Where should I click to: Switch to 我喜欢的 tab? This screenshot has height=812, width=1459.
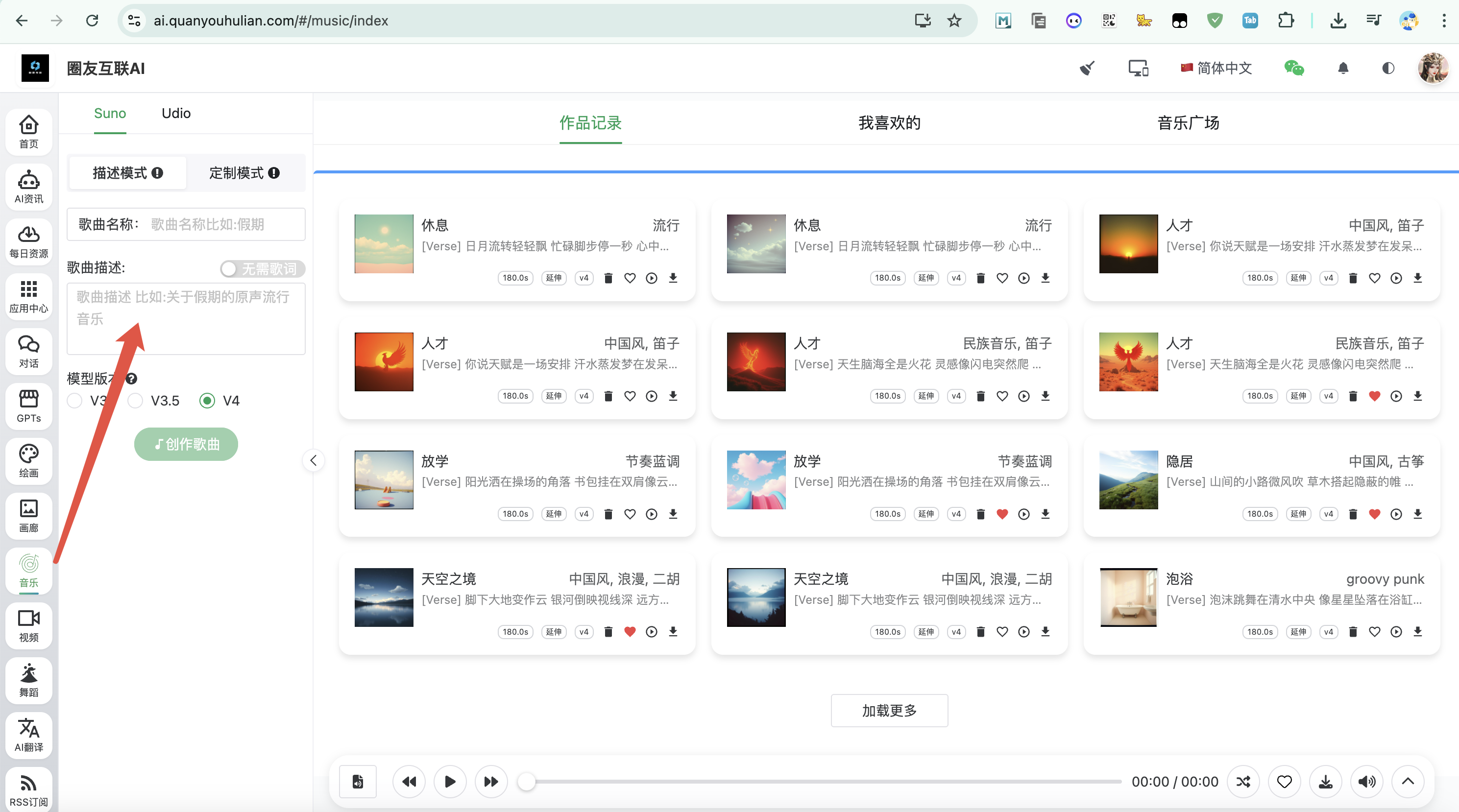(x=889, y=123)
